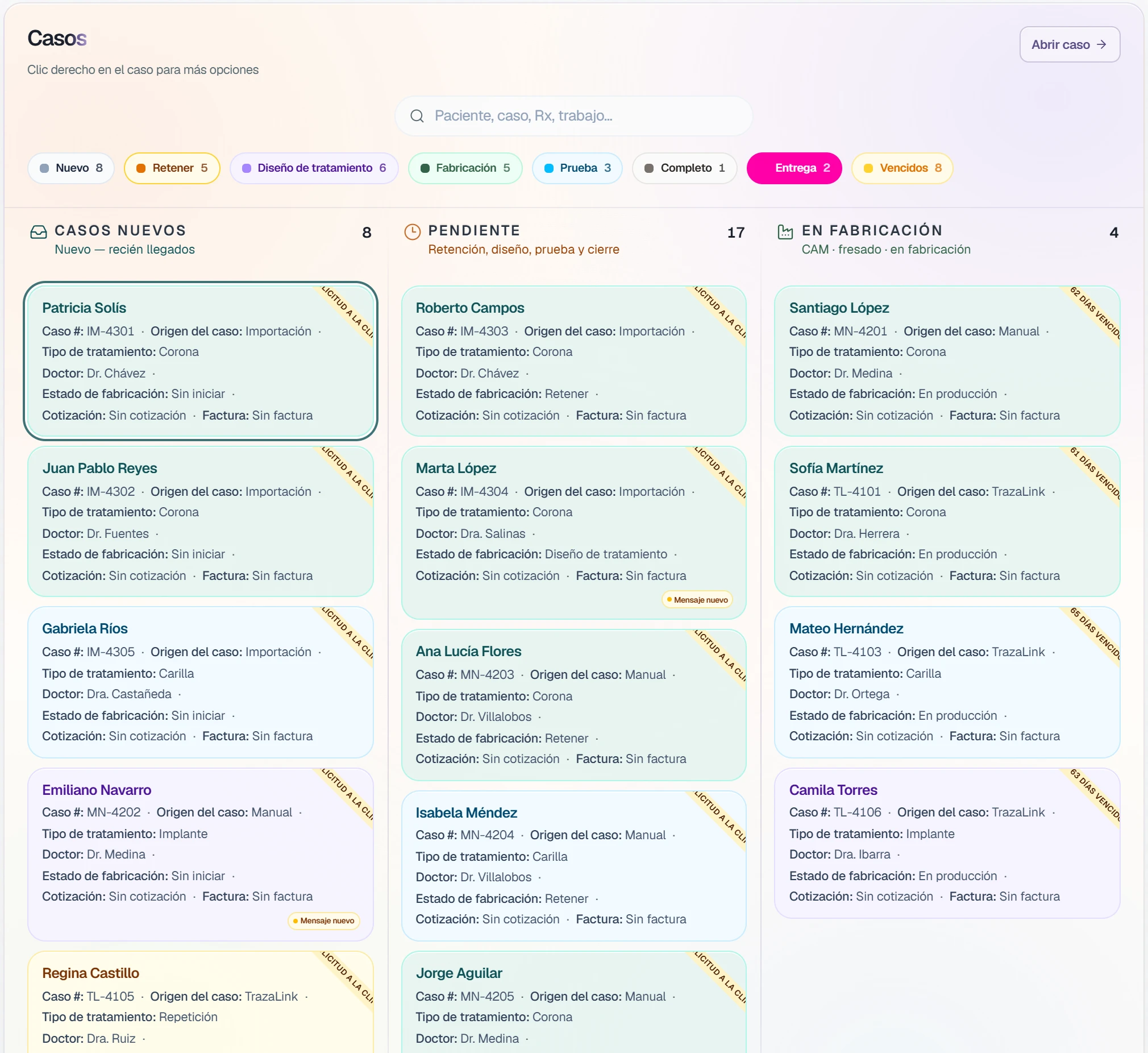The height and width of the screenshot is (1053, 1148).
Task: Select the Fabricación 5 filter chip
Action: [x=465, y=168]
